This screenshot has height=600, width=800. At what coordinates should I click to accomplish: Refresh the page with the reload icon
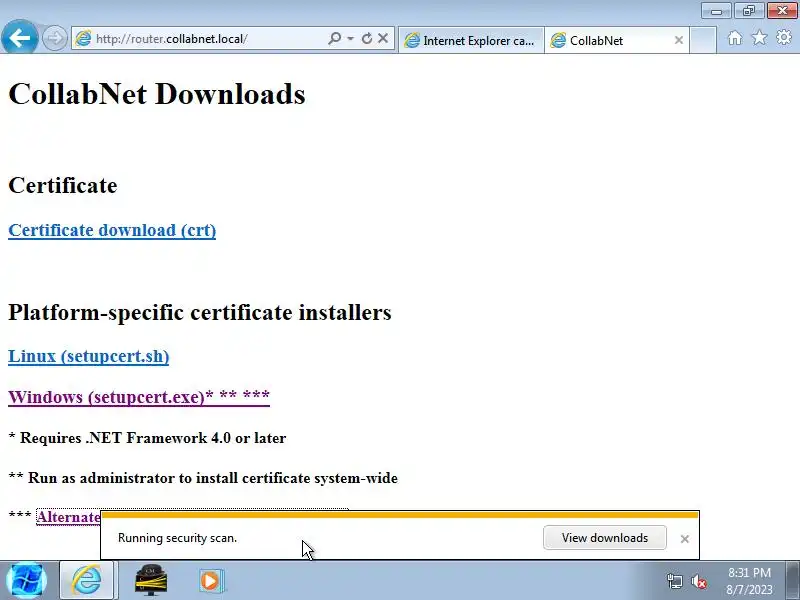tap(366, 38)
